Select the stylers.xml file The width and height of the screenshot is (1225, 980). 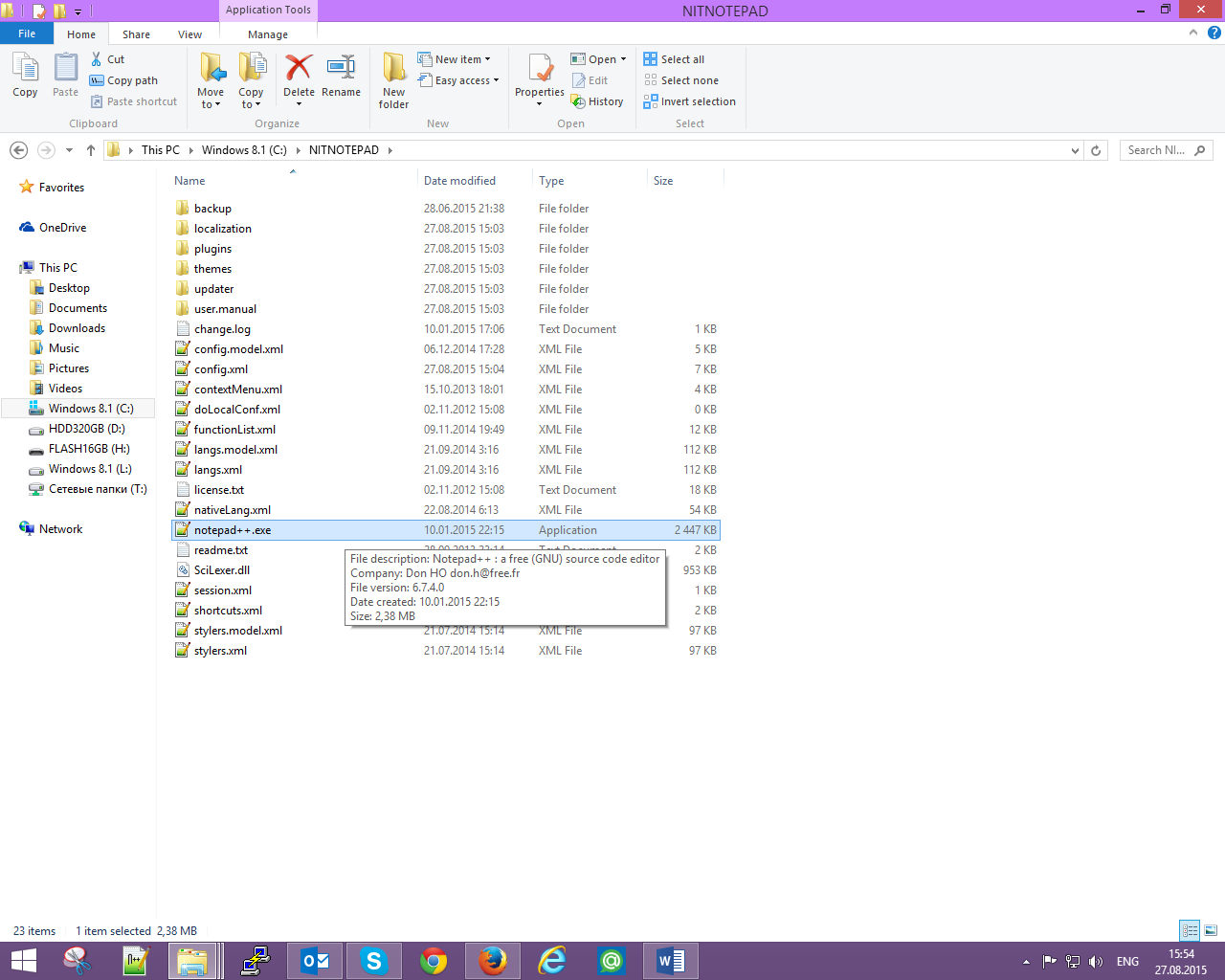pyautogui.click(x=220, y=651)
